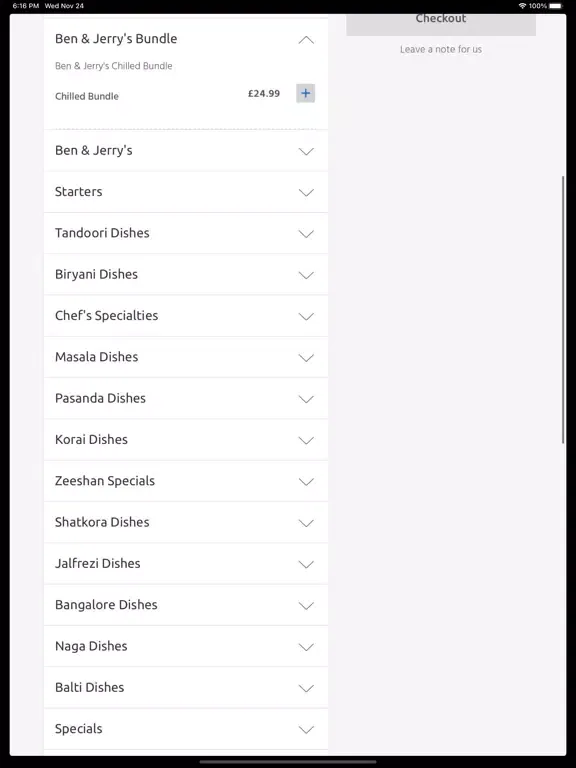Viewport: 576px width, 768px height.
Task: Add Chilled Bundle with the plus icon
Action: click(305, 93)
